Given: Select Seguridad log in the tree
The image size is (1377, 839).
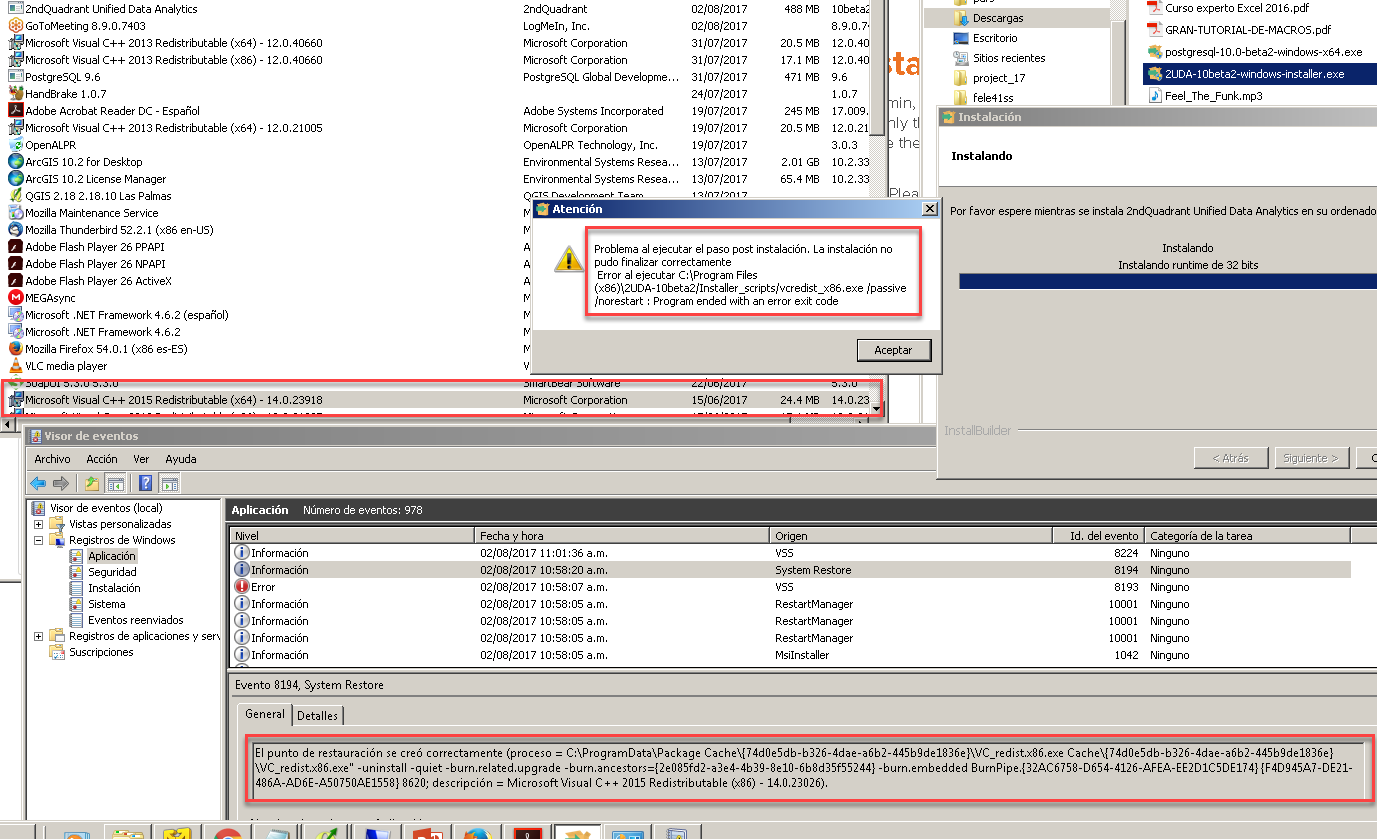Looking at the screenshot, I should [112, 572].
